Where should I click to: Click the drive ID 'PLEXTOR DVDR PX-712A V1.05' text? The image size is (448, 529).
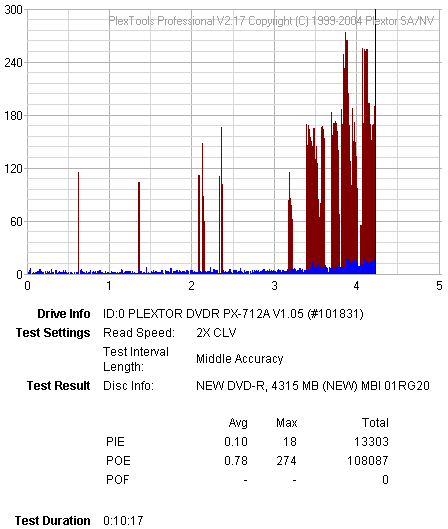click(x=233, y=314)
